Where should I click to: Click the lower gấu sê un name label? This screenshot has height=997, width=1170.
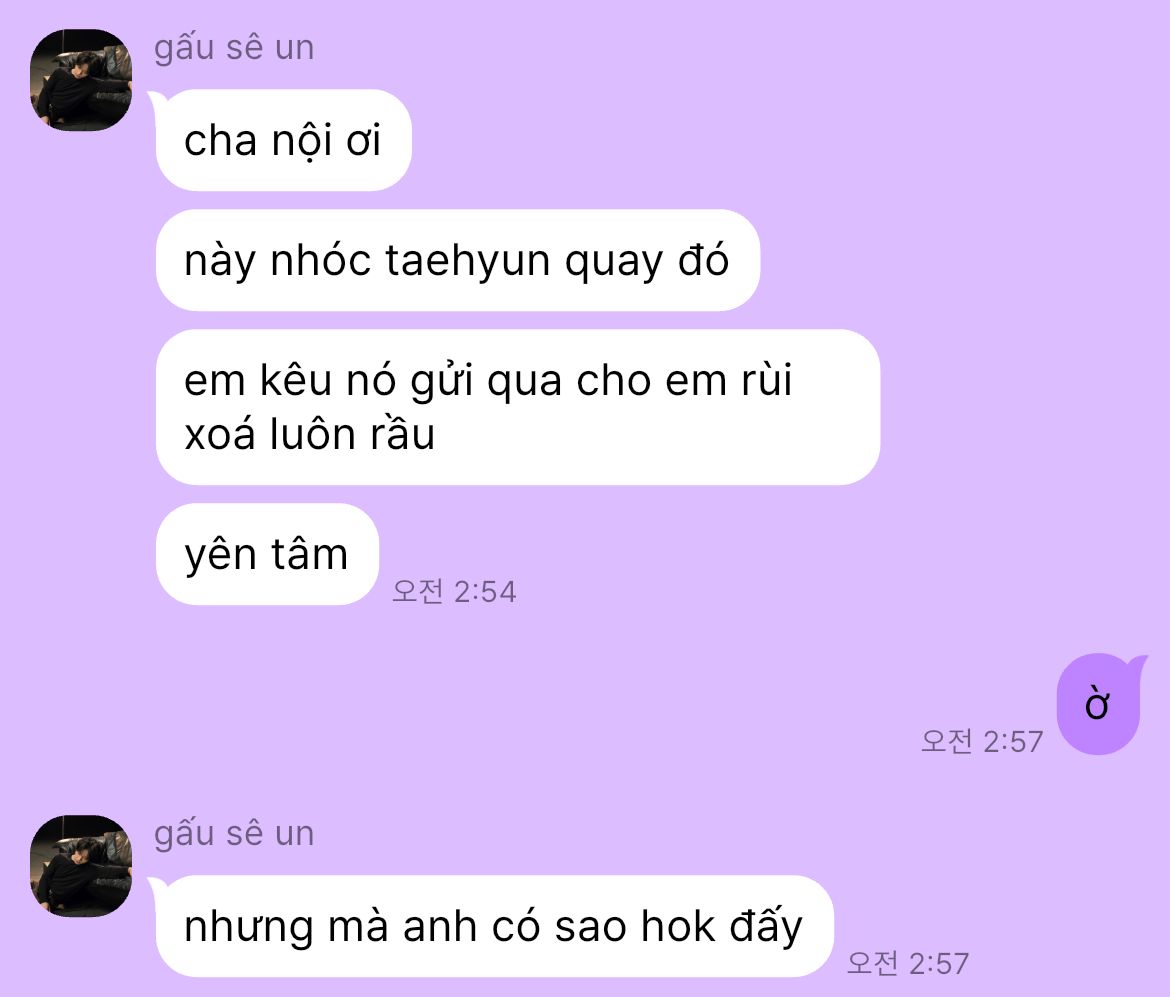click(234, 834)
